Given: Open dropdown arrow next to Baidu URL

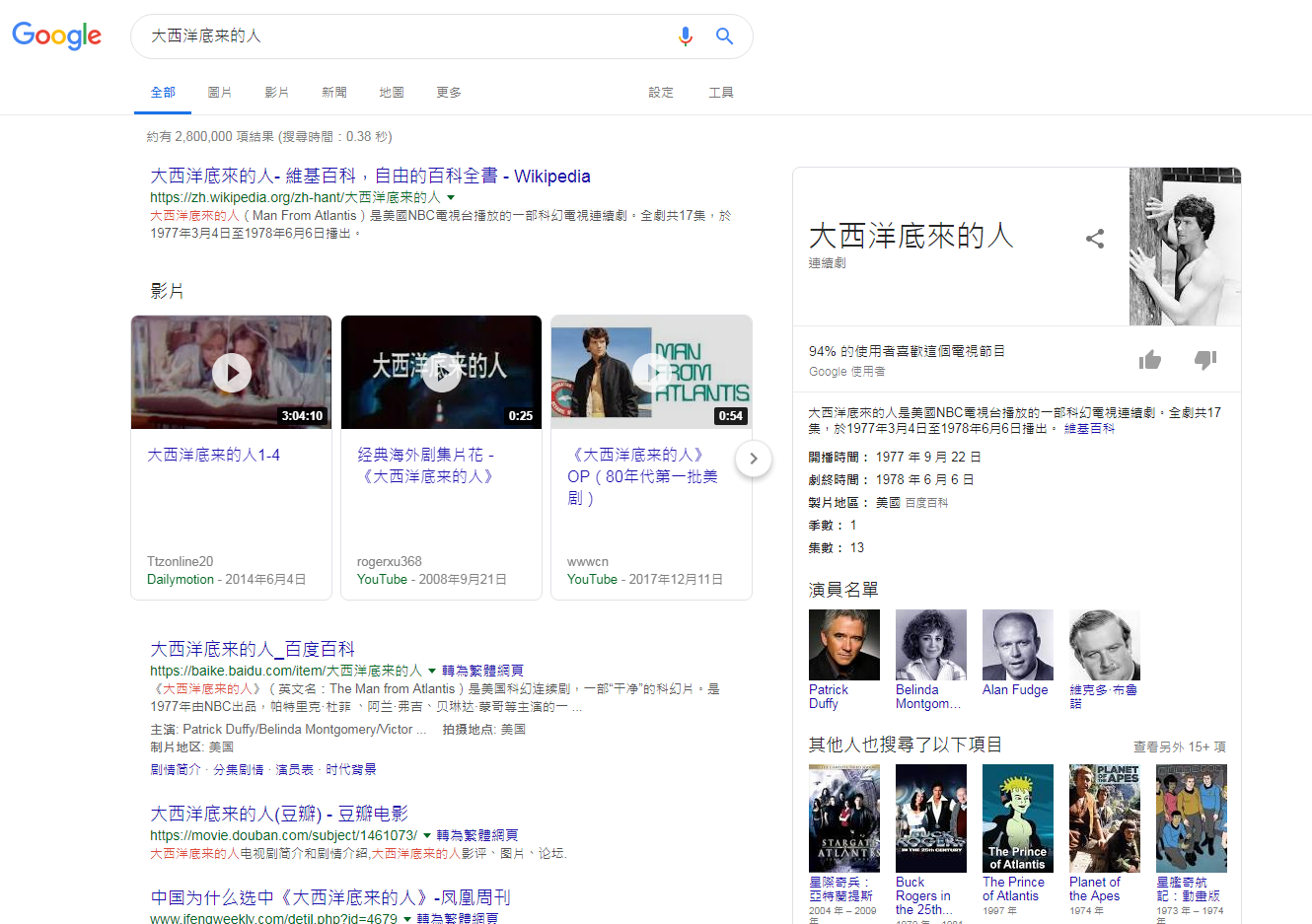Looking at the screenshot, I should [x=431, y=671].
